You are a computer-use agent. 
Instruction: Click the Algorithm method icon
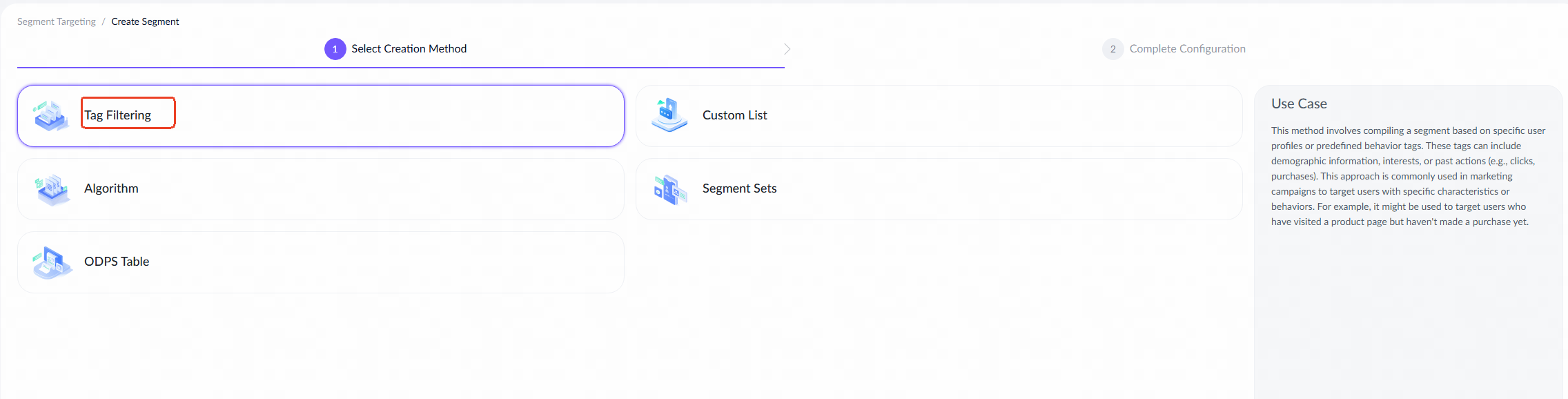(52, 189)
